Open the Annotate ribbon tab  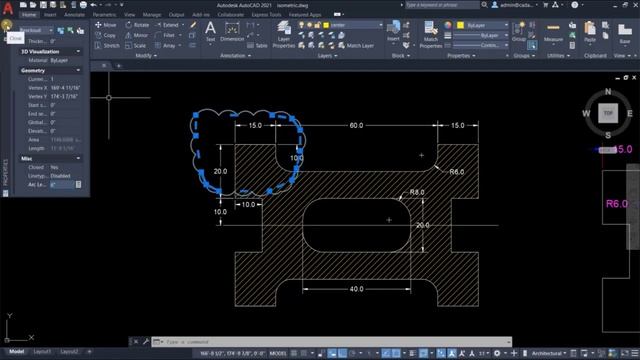point(74,15)
